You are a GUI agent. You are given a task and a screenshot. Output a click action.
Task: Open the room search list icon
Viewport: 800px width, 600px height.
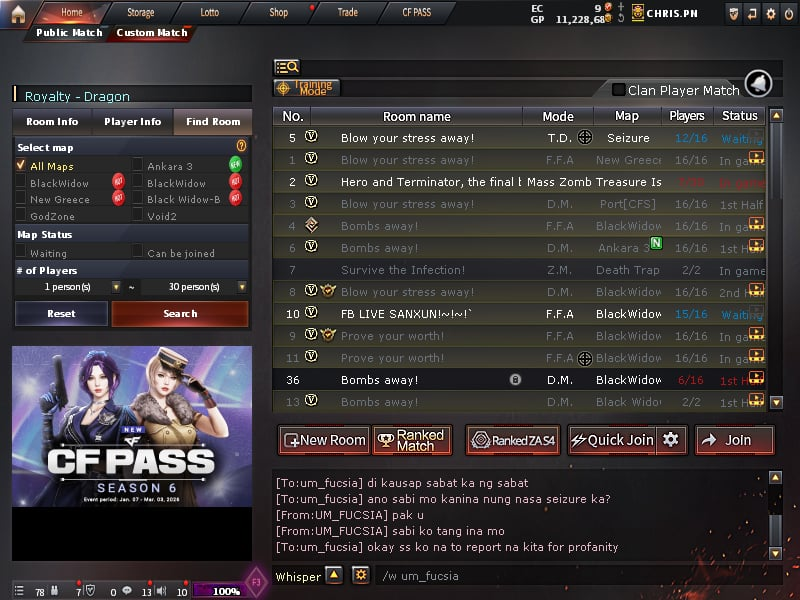[287, 67]
